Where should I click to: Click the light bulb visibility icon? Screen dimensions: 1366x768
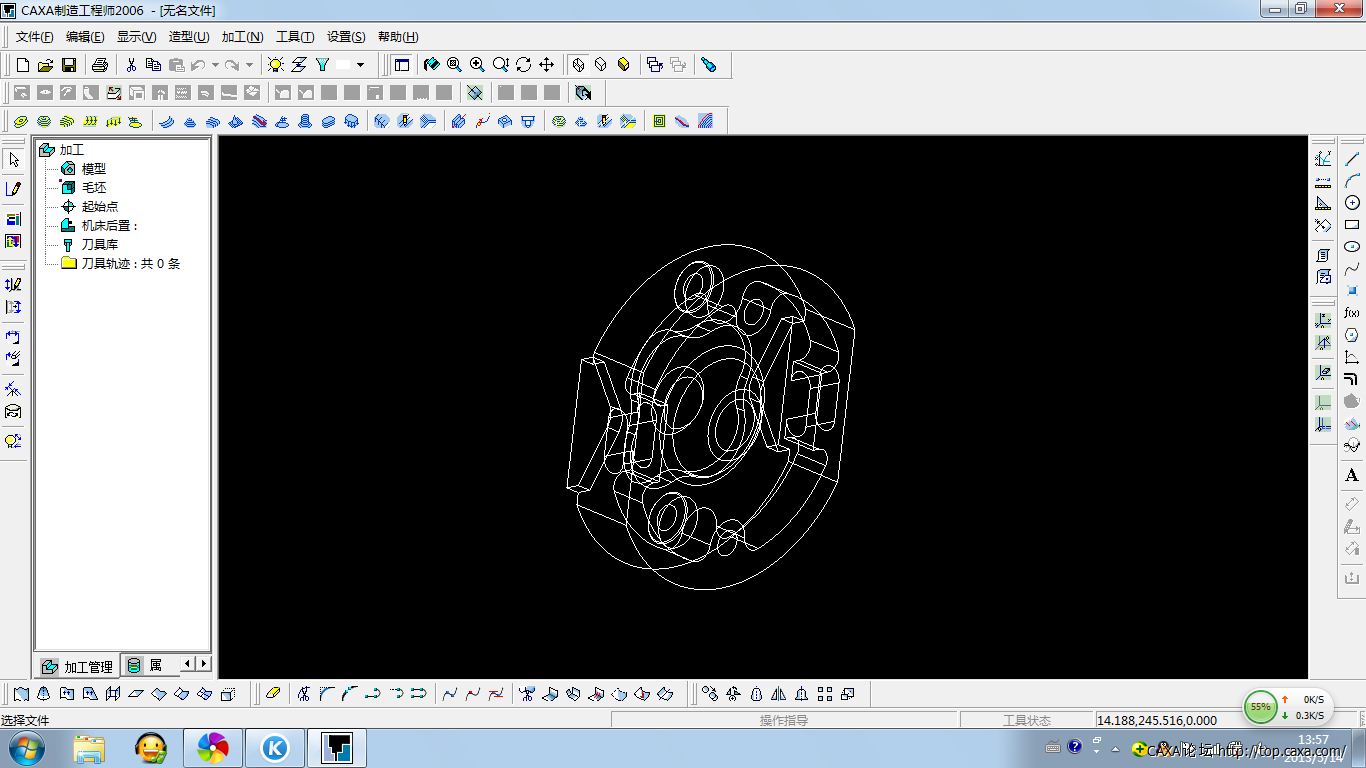pos(275,65)
